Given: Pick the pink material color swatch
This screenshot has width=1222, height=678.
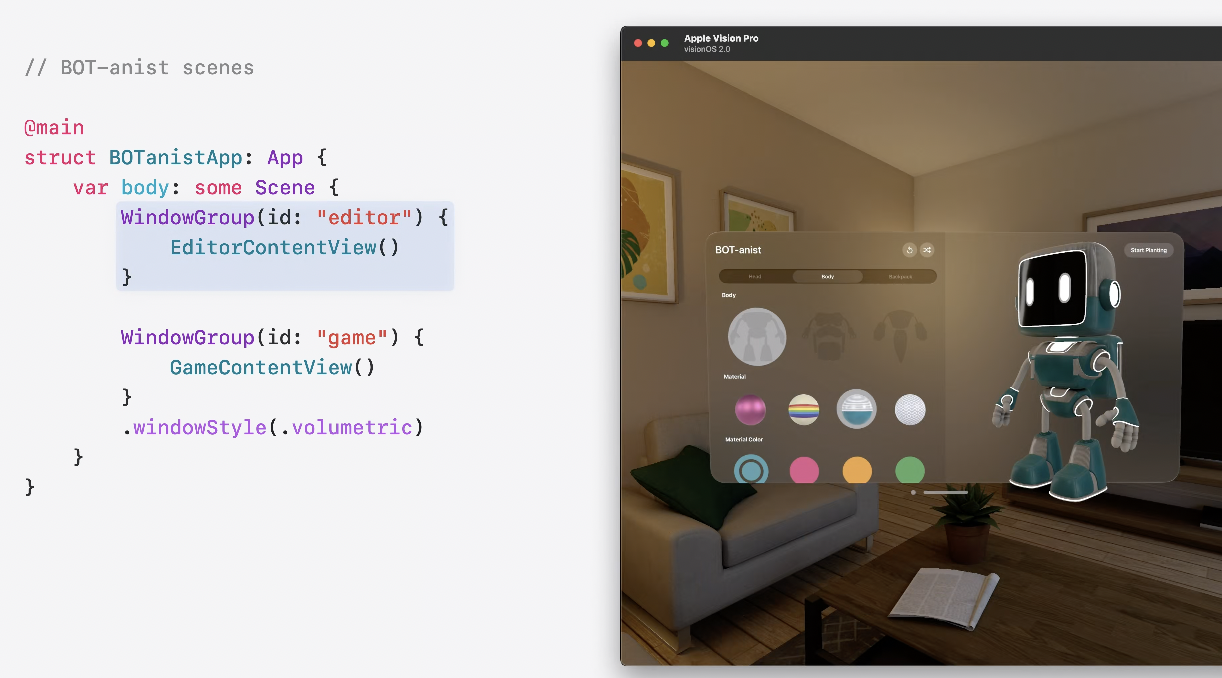Looking at the screenshot, I should (x=804, y=470).
